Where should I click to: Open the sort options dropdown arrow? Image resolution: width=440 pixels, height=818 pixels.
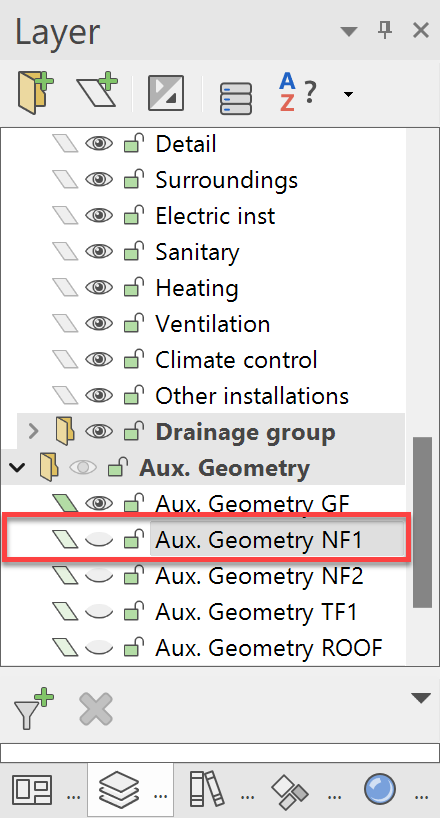348,94
